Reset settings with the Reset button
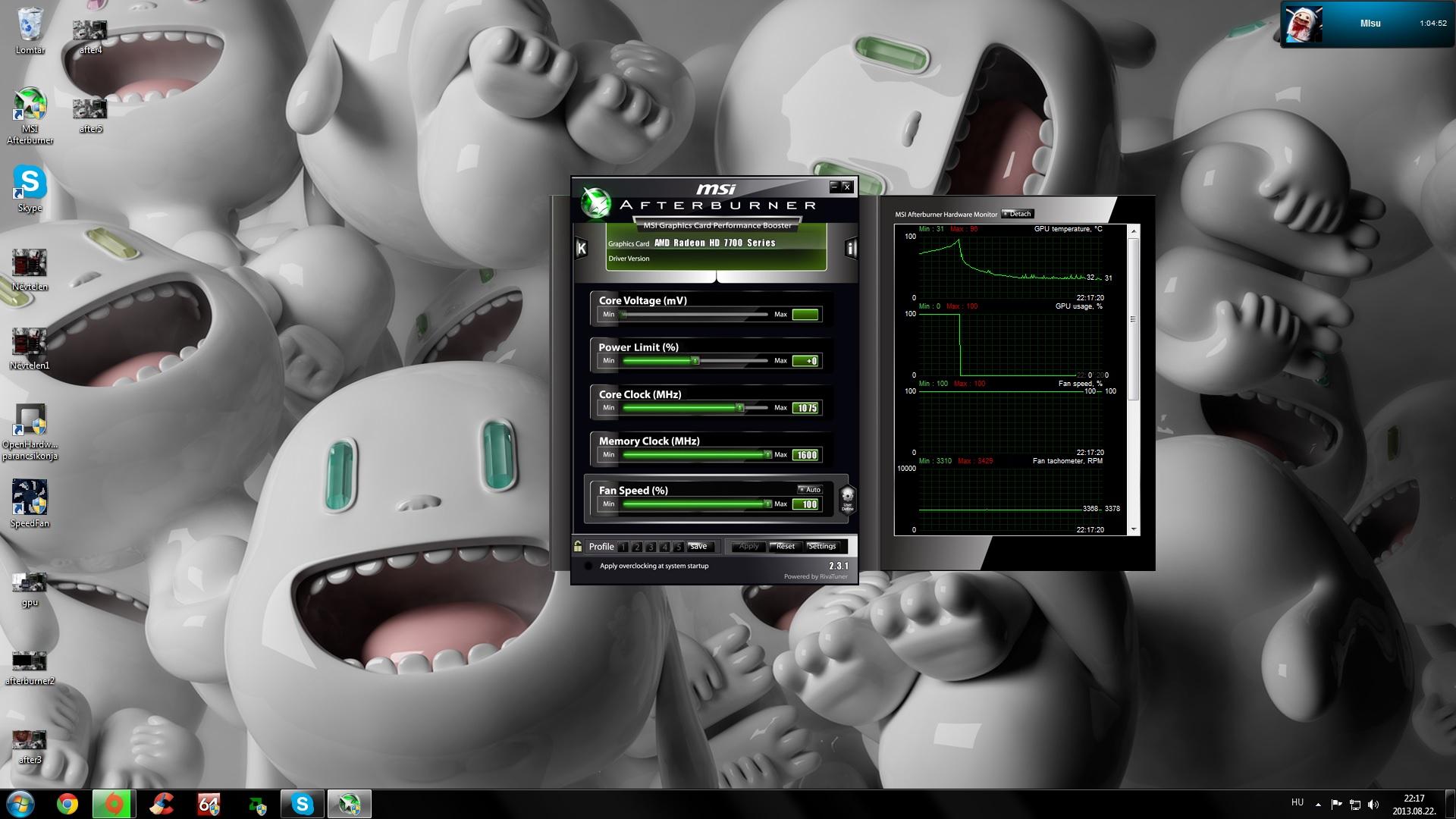This screenshot has height=819, width=1456. [x=786, y=546]
